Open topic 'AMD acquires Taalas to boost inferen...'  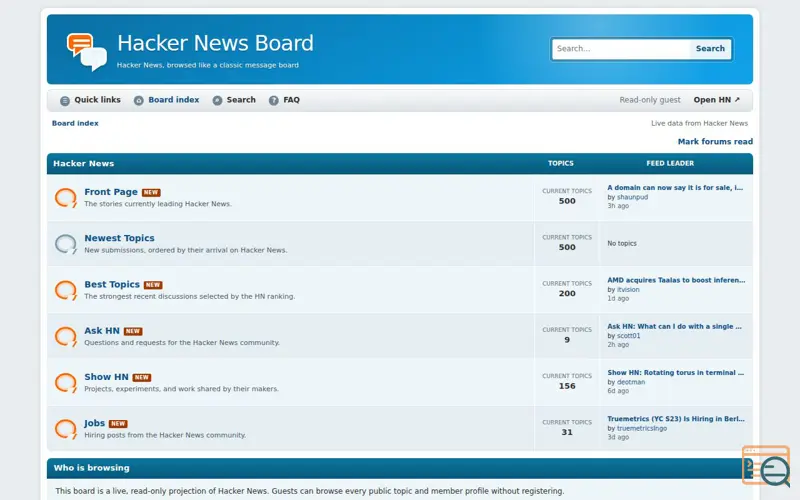coord(676,280)
